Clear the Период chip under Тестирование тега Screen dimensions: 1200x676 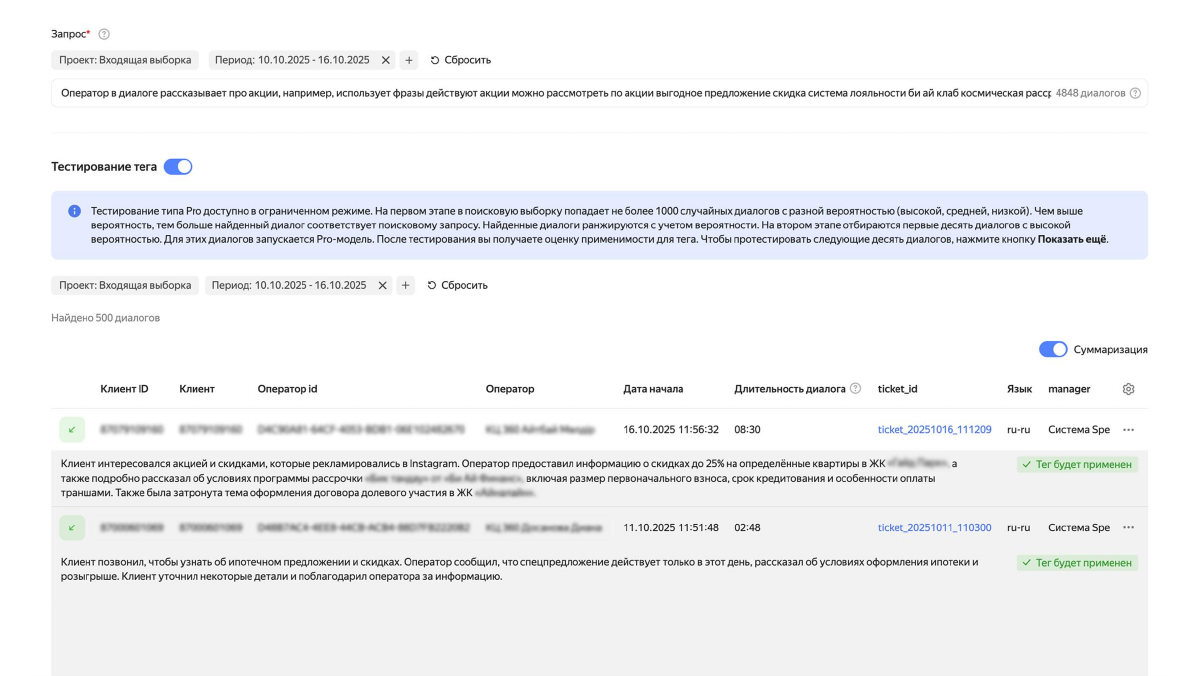click(x=382, y=285)
